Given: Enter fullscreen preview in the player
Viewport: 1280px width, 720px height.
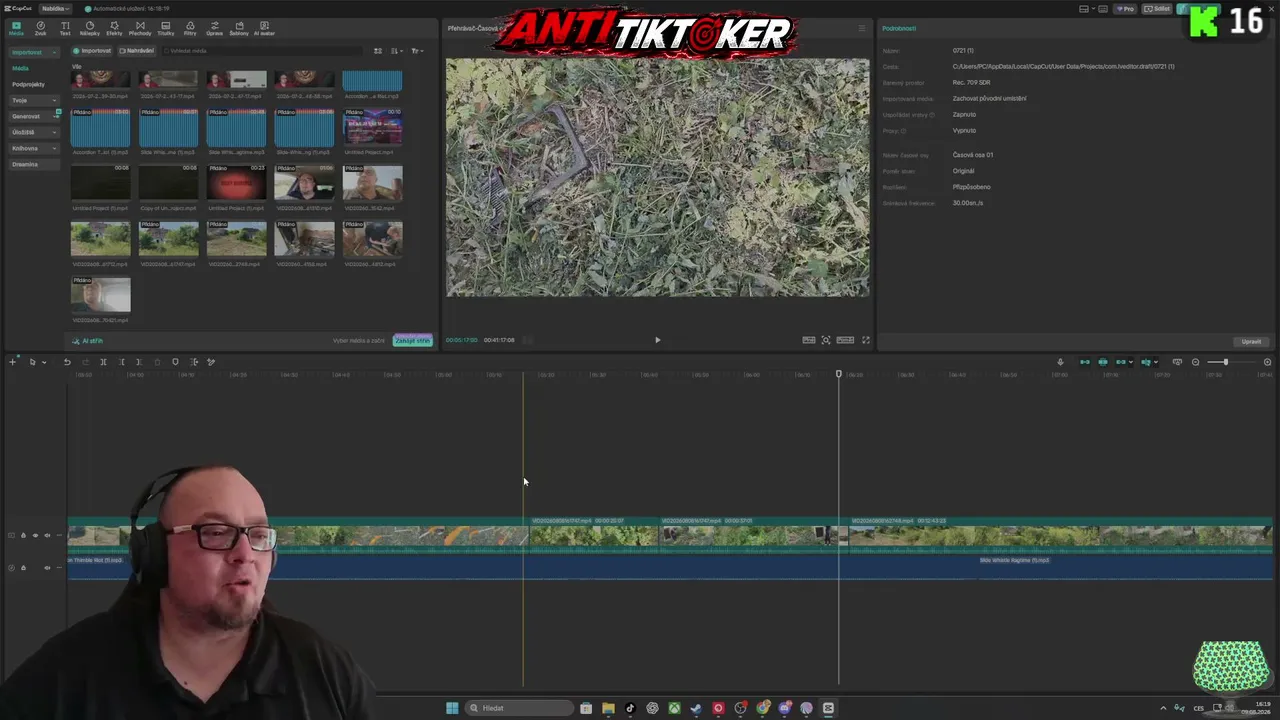Looking at the screenshot, I should [x=866, y=340].
